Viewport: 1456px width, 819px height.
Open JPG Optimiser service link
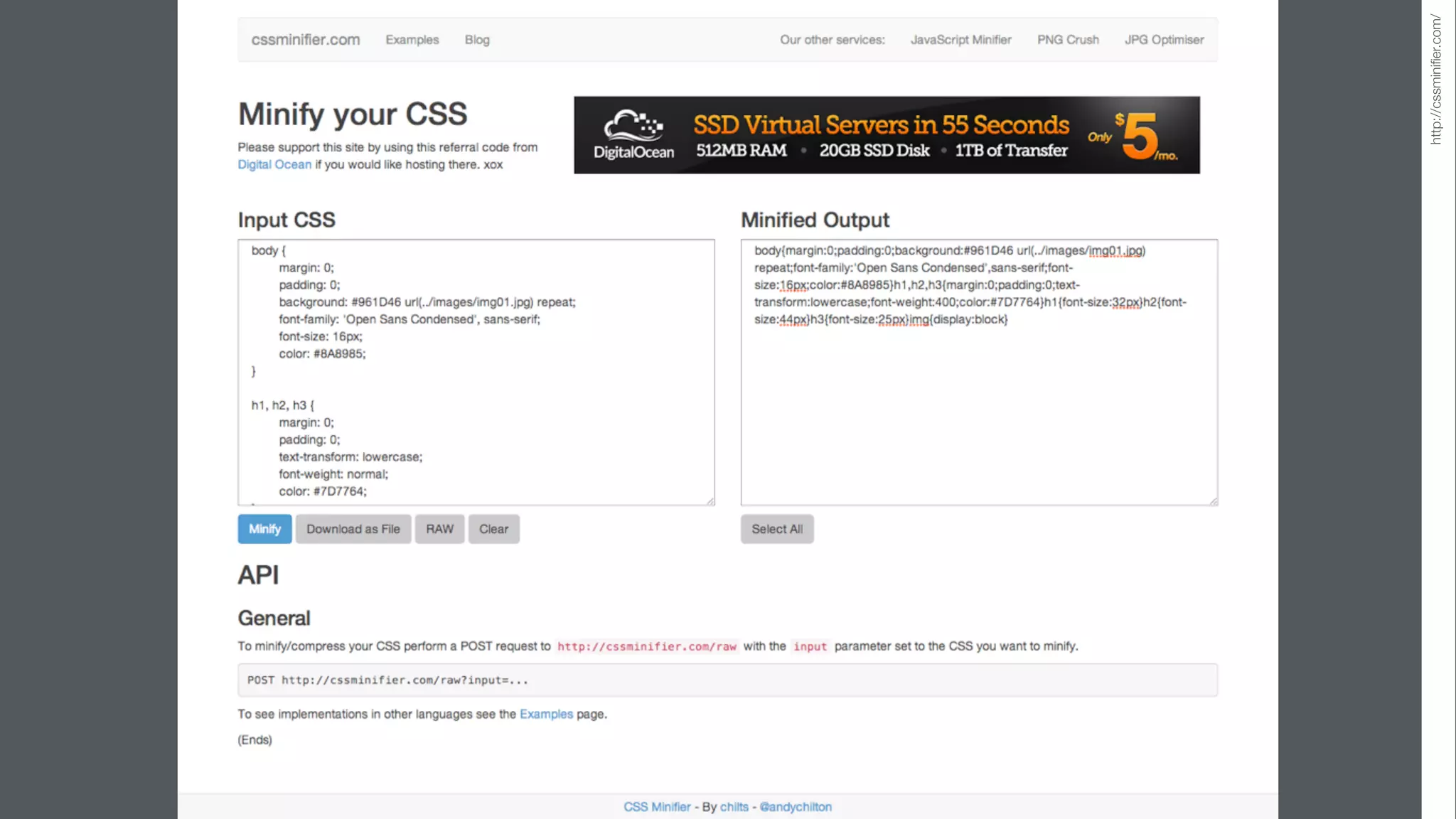pos(1164,40)
